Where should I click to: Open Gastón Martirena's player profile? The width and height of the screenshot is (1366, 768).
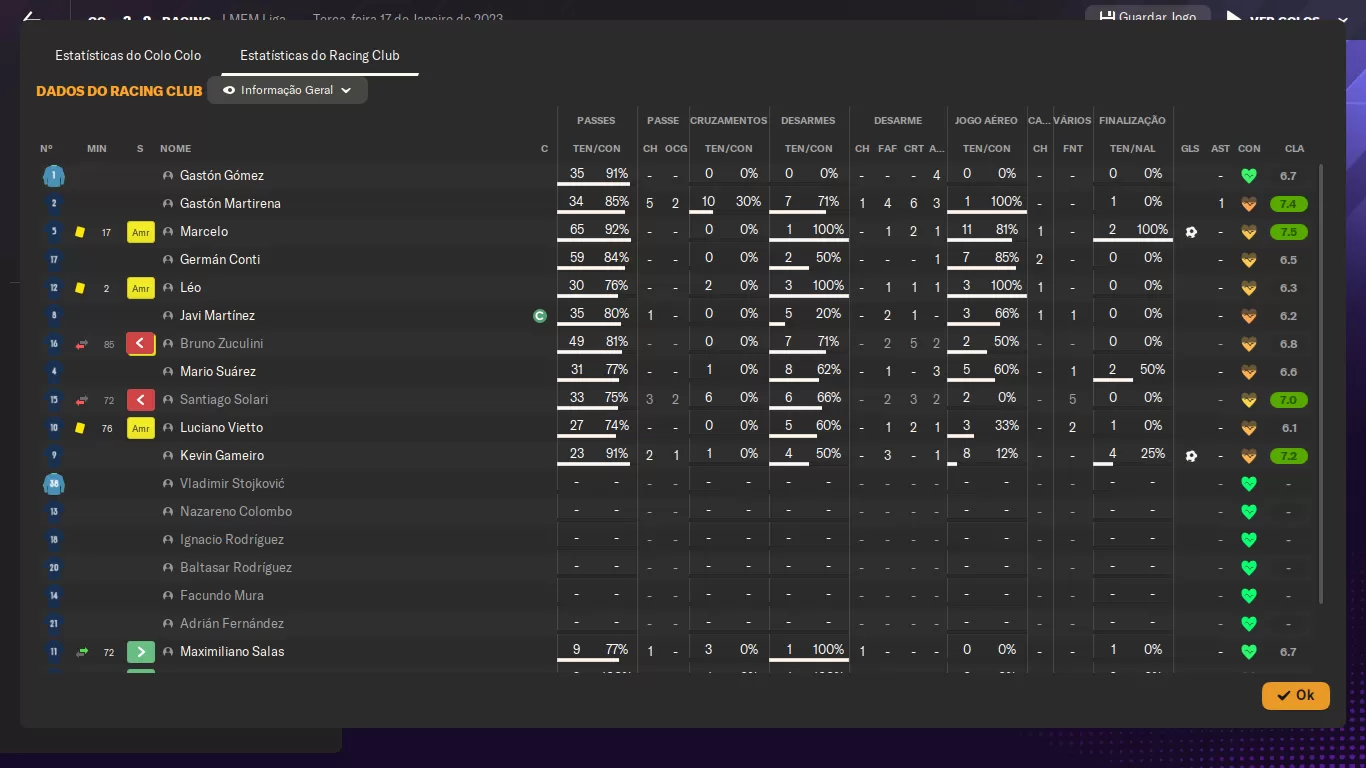coord(230,204)
